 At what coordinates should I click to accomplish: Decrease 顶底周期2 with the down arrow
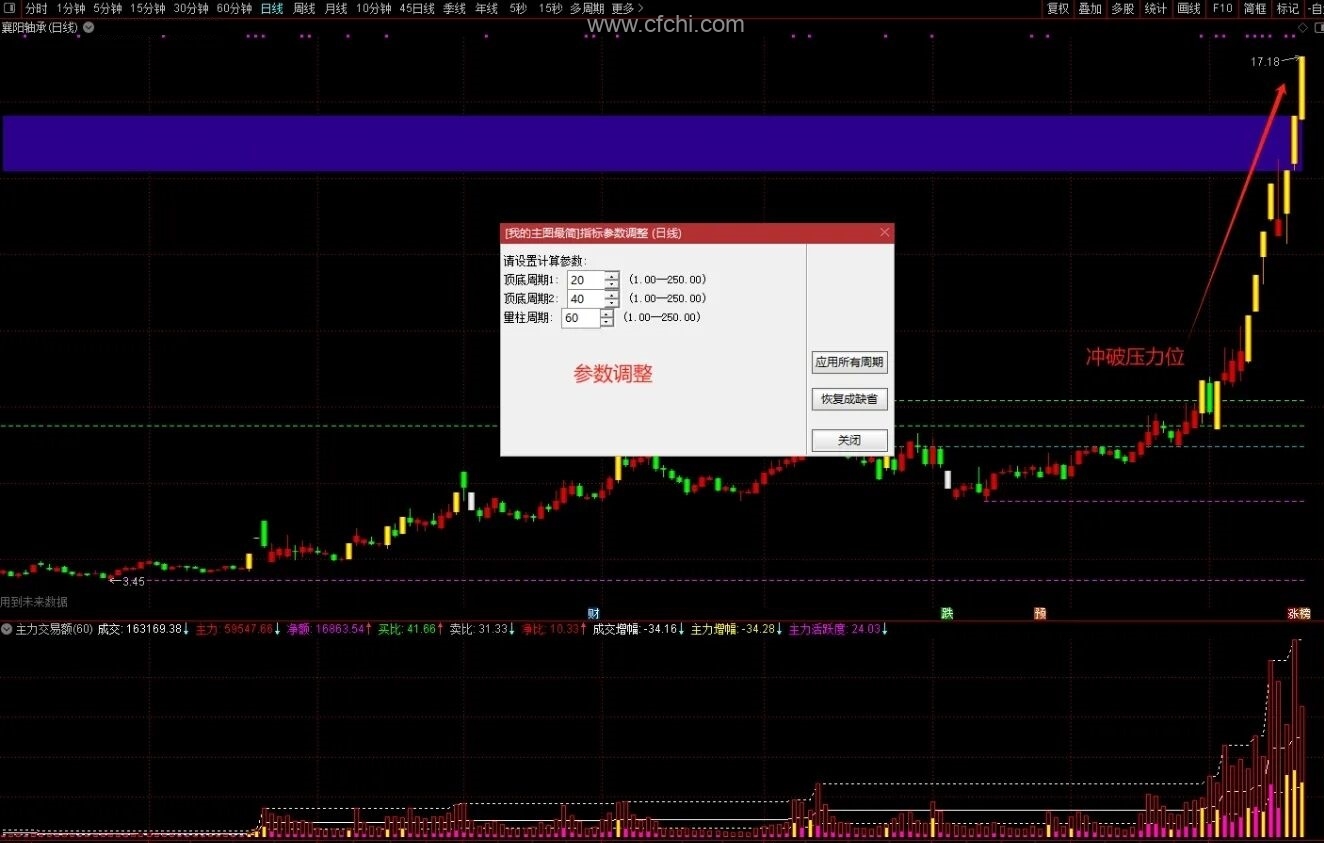612,304
